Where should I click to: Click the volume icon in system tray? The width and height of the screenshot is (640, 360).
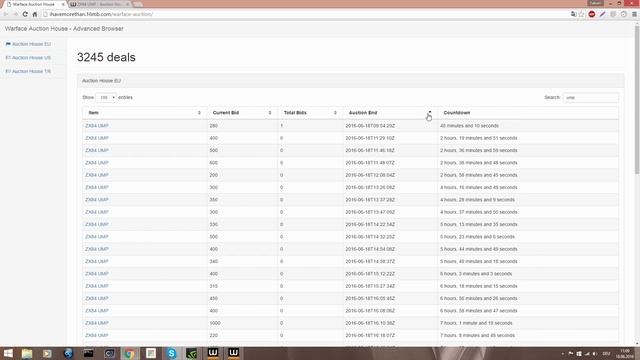point(595,354)
